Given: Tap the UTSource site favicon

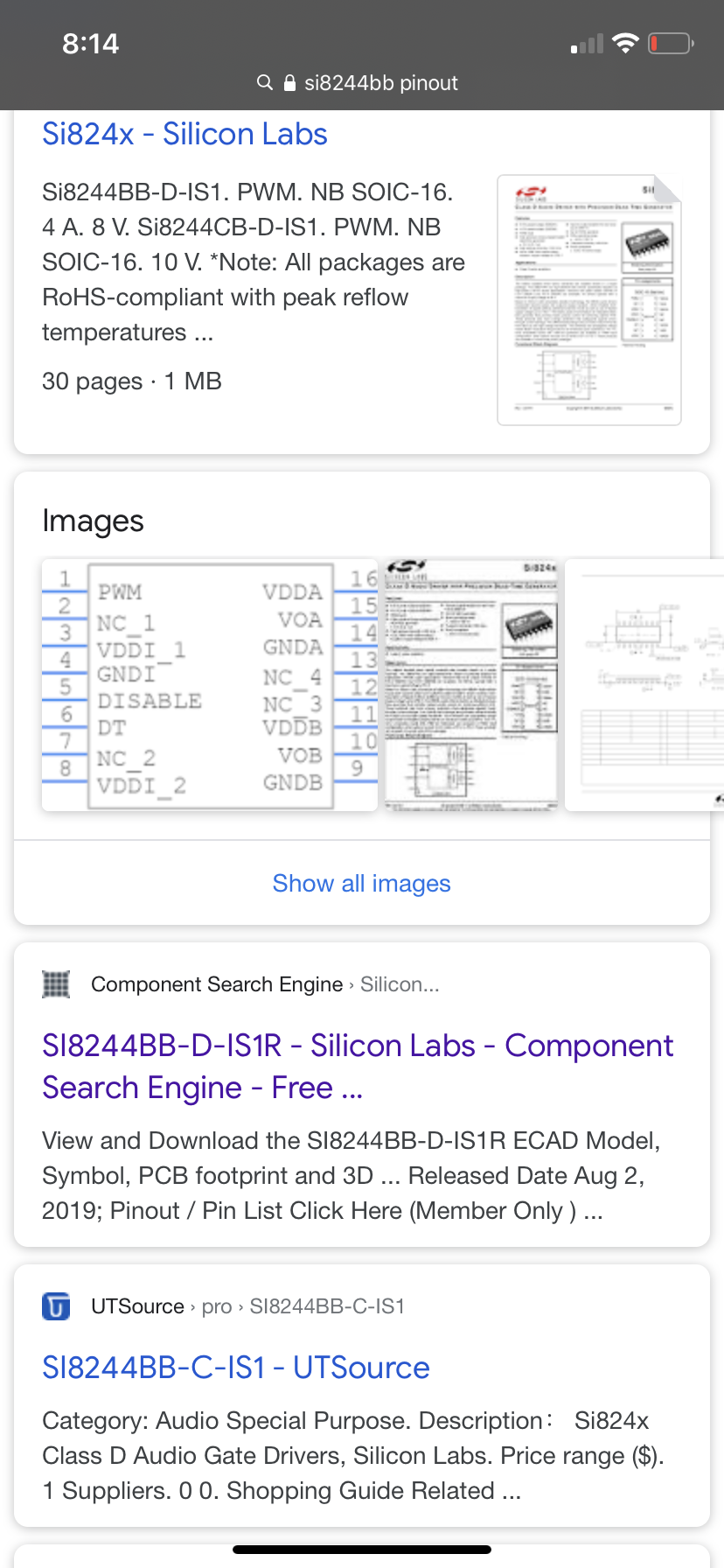Looking at the screenshot, I should click(56, 1306).
